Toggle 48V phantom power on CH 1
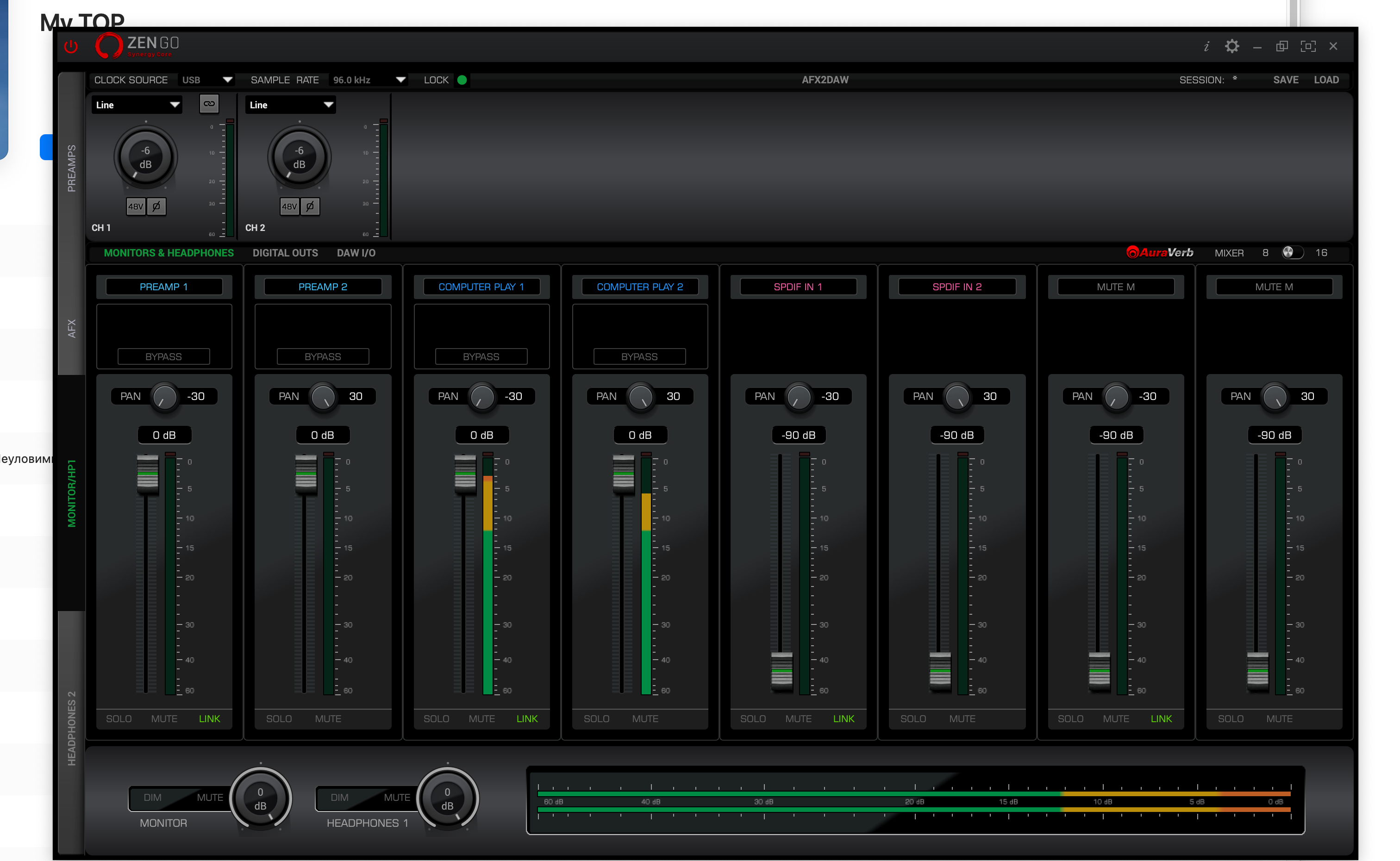This screenshot has height=861, width=1400. (136, 206)
